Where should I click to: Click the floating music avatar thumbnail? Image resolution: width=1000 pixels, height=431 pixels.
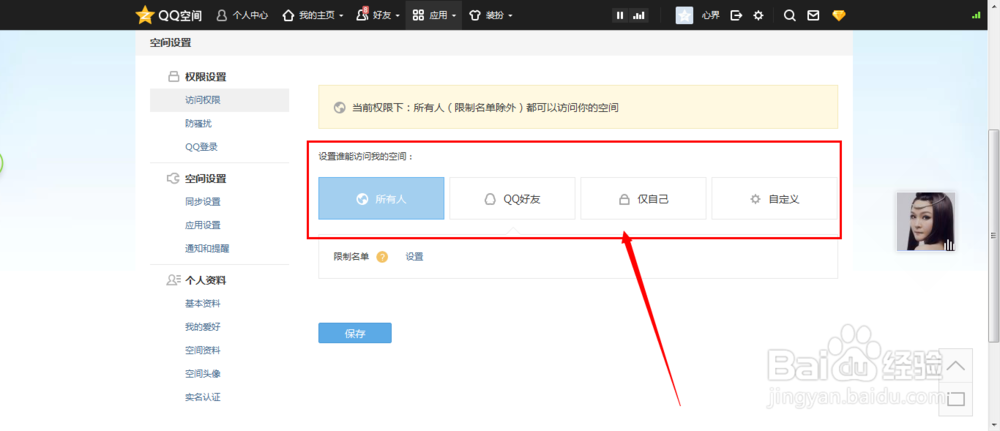pos(925,221)
